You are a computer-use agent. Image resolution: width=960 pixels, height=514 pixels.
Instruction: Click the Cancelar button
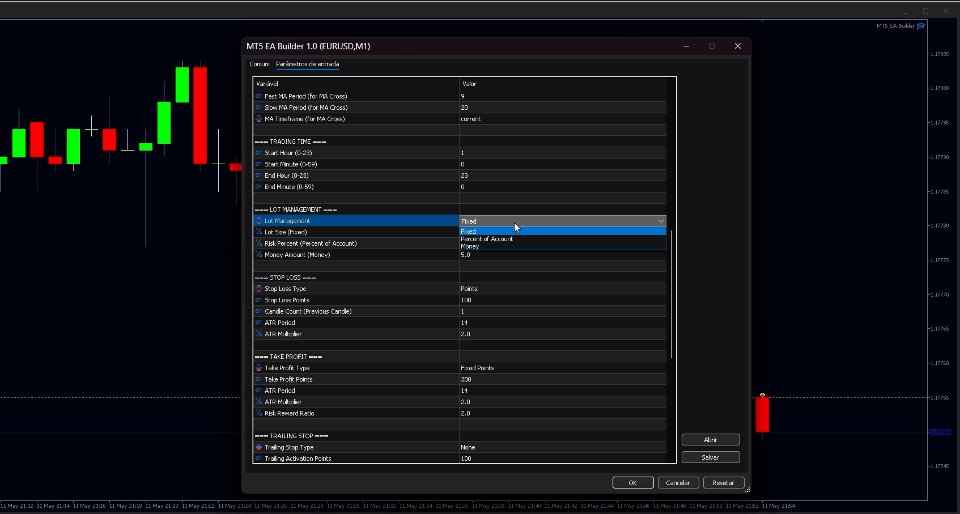tap(678, 483)
